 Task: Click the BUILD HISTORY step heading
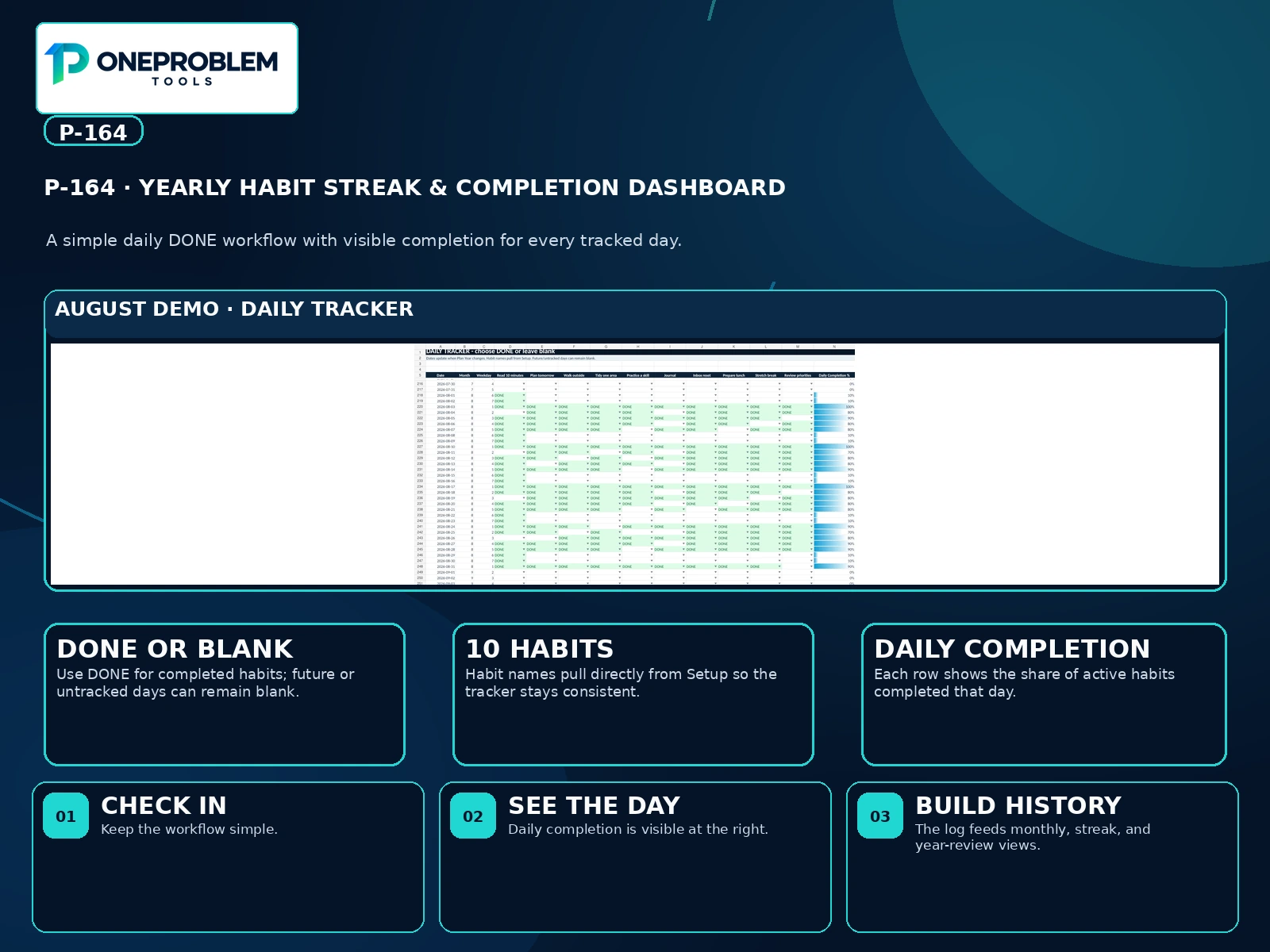(x=1018, y=805)
